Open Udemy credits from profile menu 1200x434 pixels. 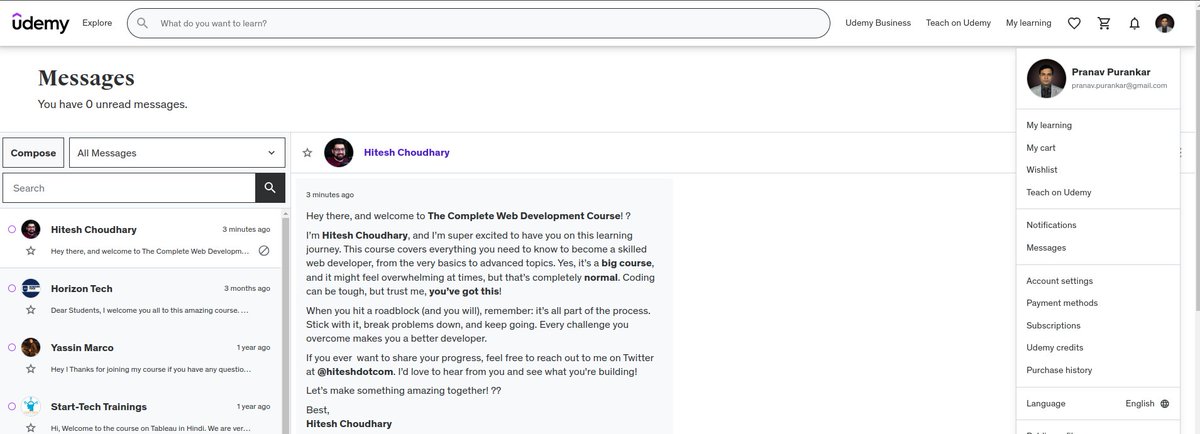[1055, 347]
